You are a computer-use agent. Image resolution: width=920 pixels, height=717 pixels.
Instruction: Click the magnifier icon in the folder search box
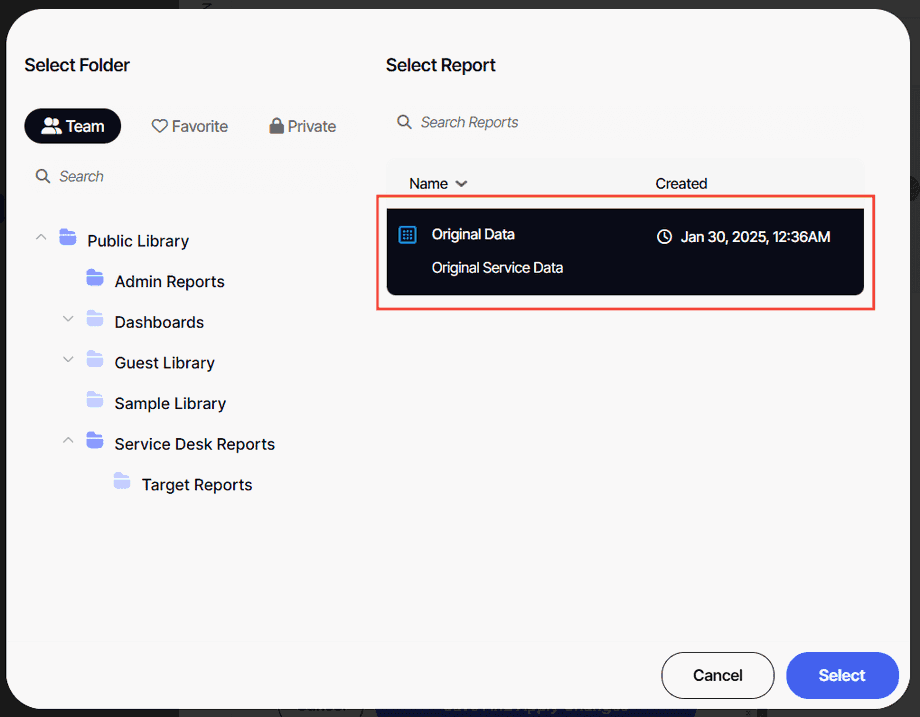44,176
